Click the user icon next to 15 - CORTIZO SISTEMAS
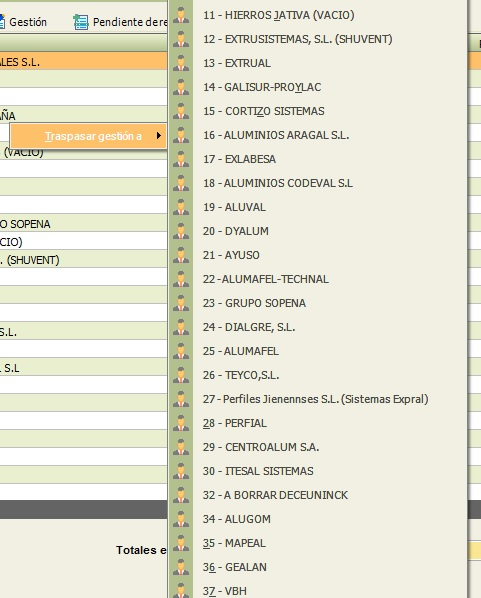The image size is (481, 598). (x=181, y=111)
